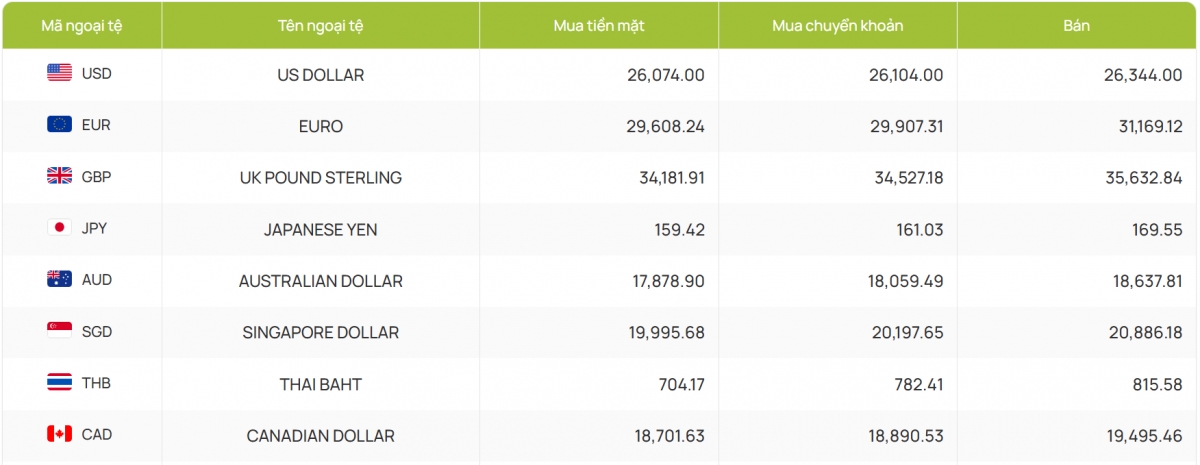
Task: Click the US flag icon
Action: (x=59, y=72)
